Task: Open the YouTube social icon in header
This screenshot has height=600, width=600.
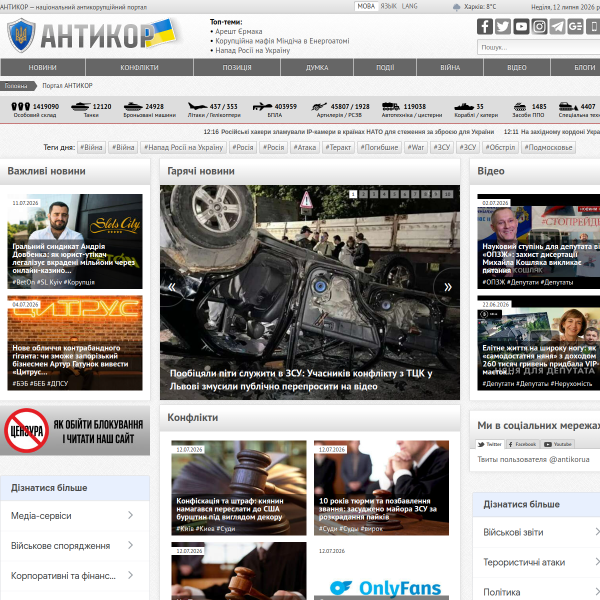Action: click(x=521, y=26)
